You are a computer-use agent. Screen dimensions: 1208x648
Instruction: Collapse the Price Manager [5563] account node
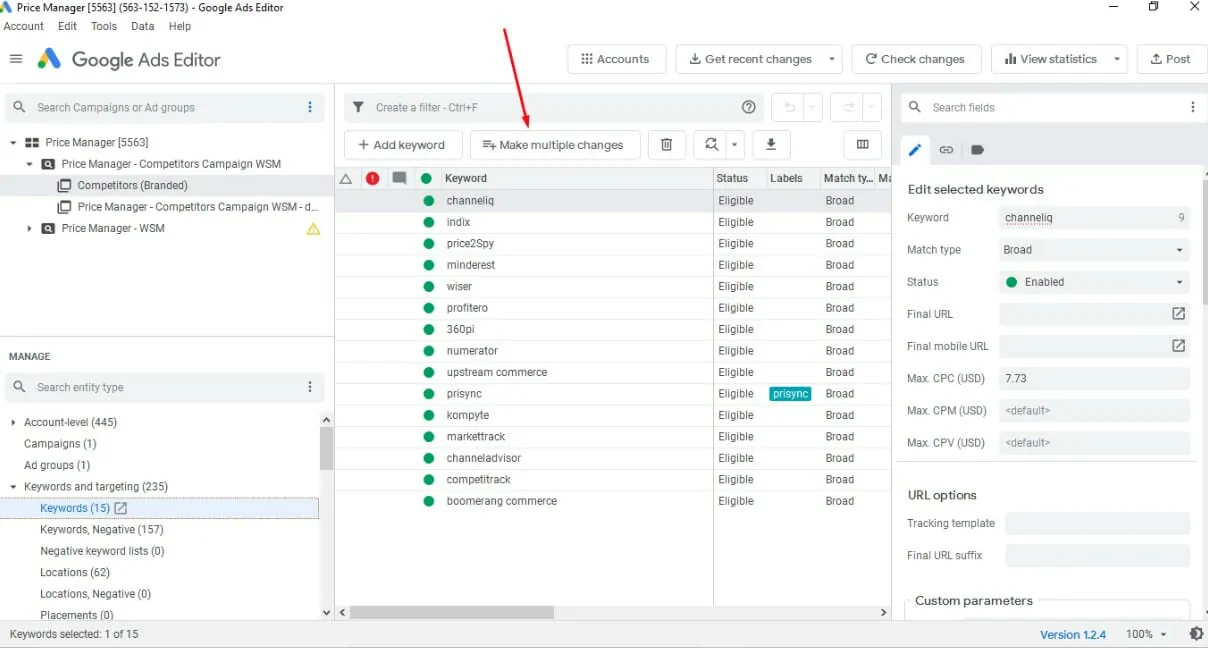(x=13, y=143)
